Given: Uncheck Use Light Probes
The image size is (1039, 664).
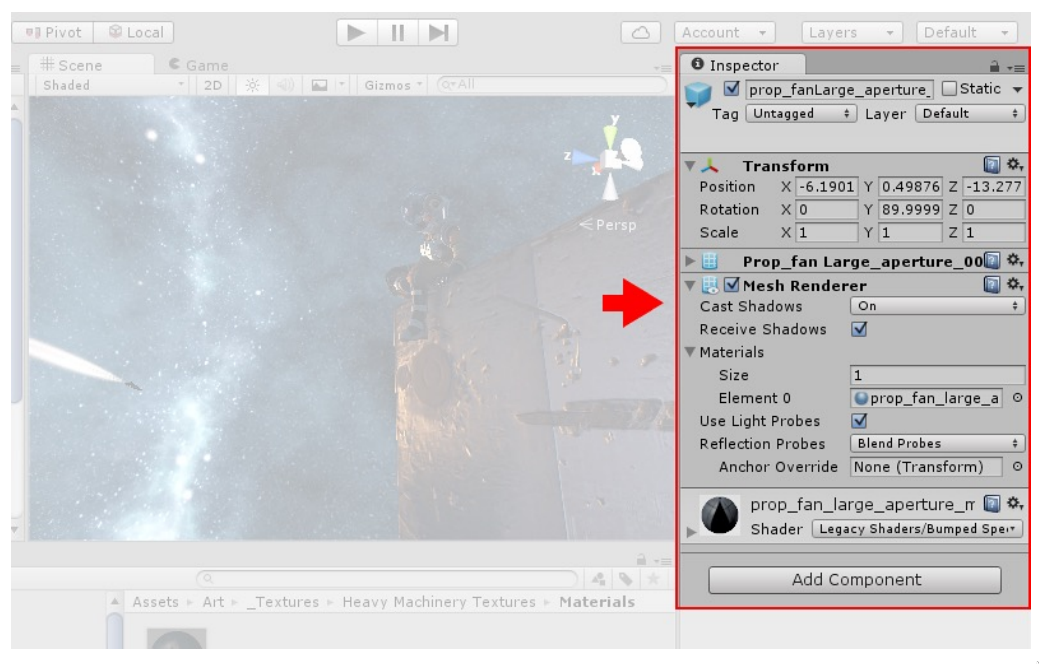Looking at the screenshot, I should [859, 421].
